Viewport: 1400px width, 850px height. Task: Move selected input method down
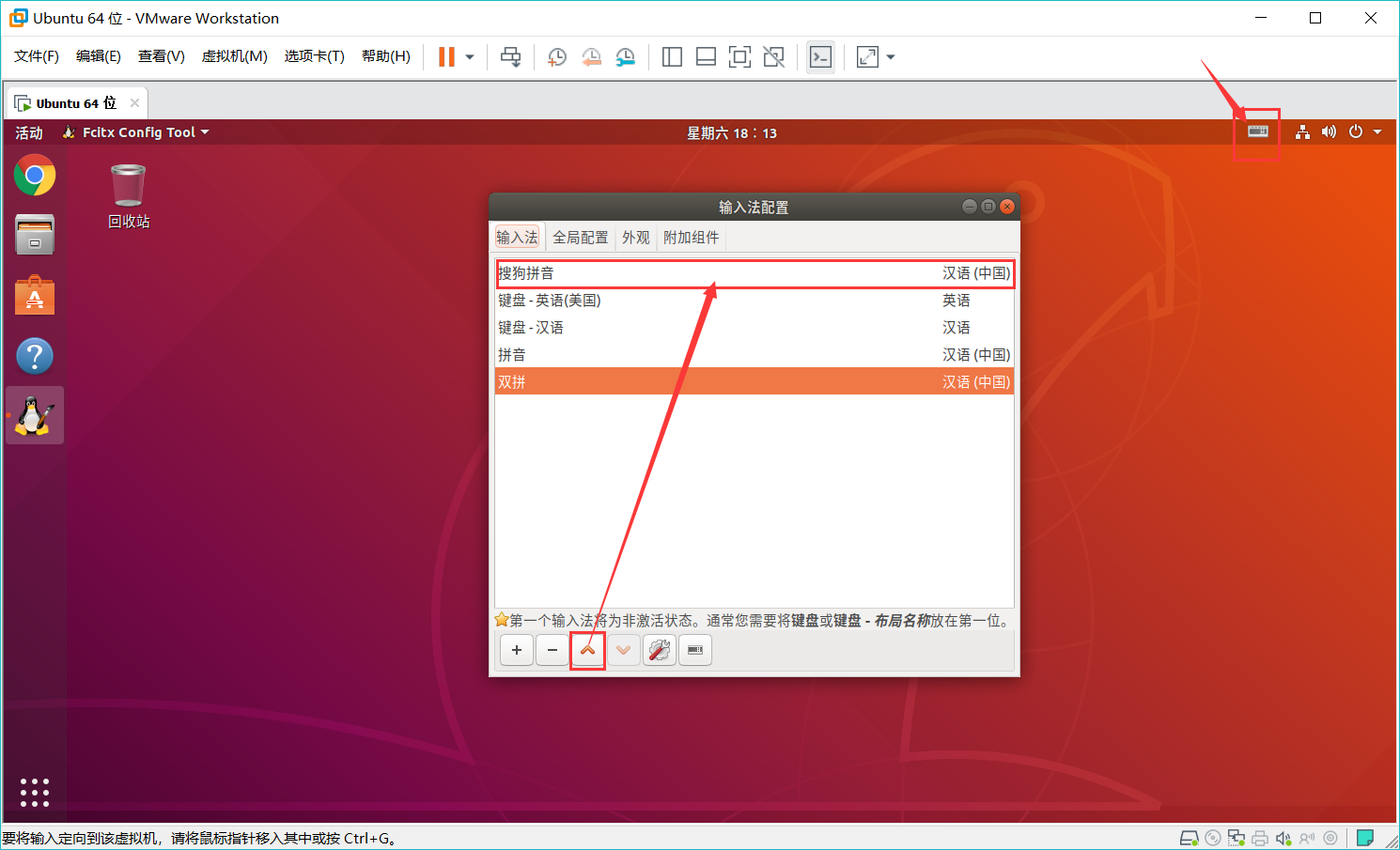624,650
